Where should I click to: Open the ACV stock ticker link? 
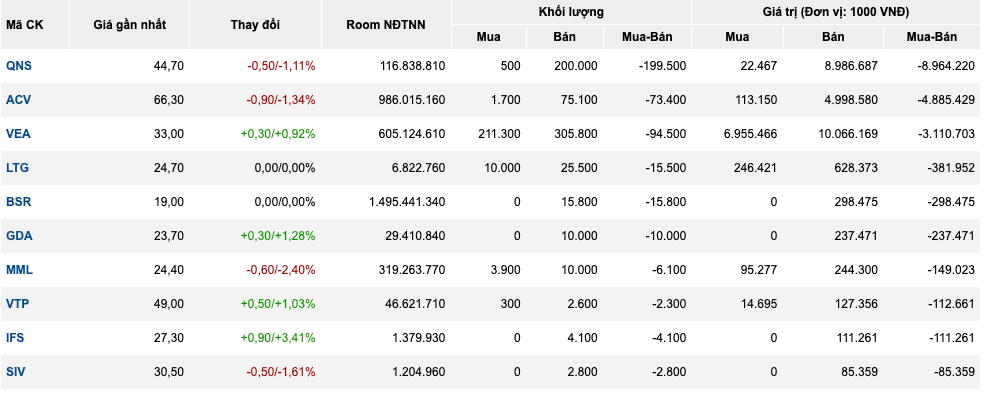click(x=18, y=100)
